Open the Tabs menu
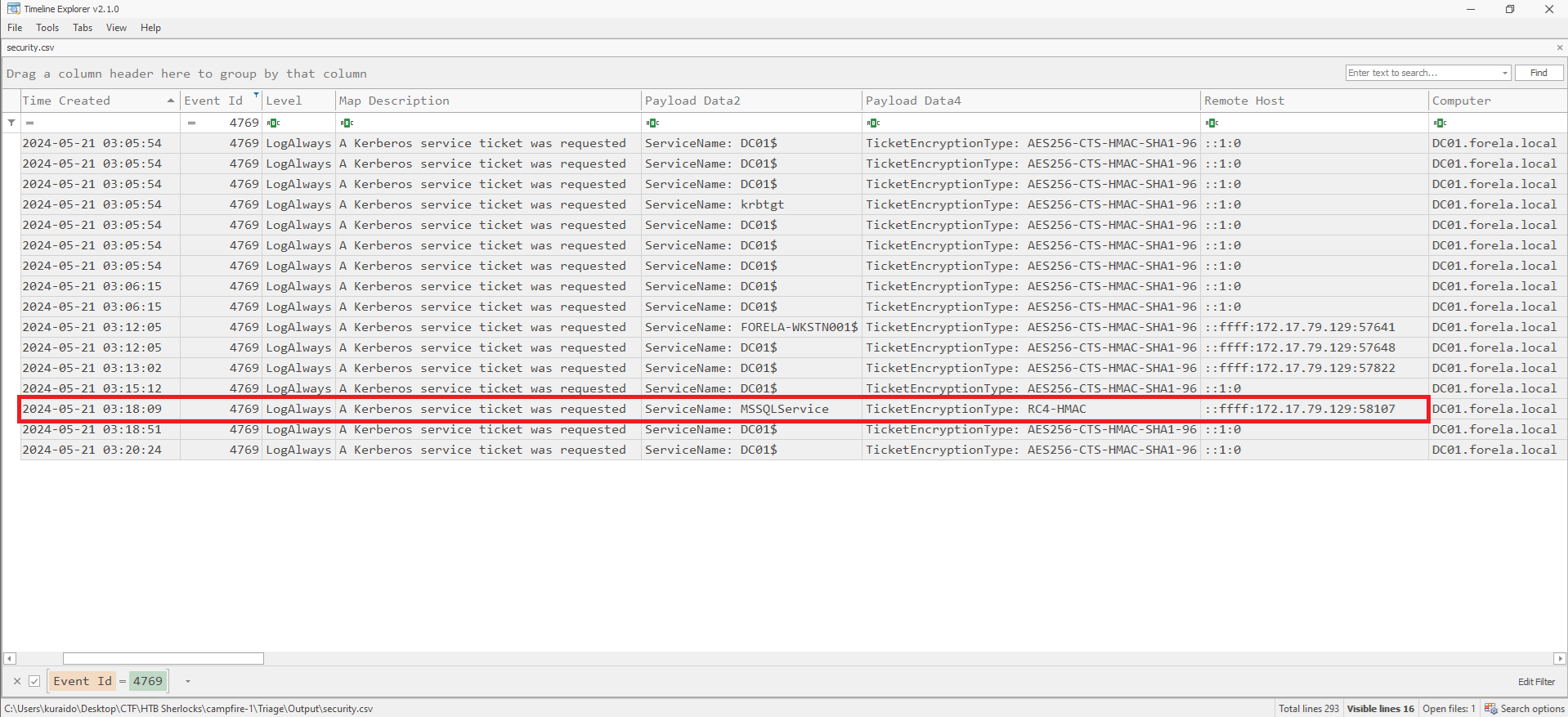The width and height of the screenshot is (1568, 717). [x=83, y=28]
